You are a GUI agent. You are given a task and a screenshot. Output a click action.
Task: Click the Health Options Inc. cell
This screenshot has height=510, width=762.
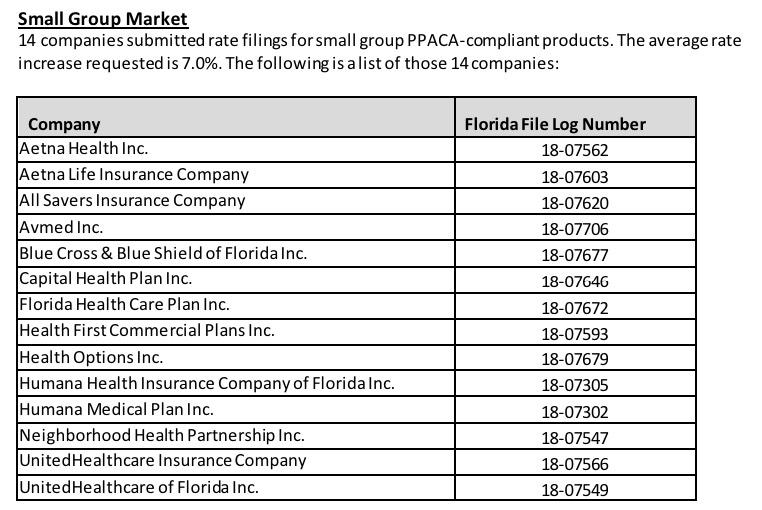tap(91, 357)
